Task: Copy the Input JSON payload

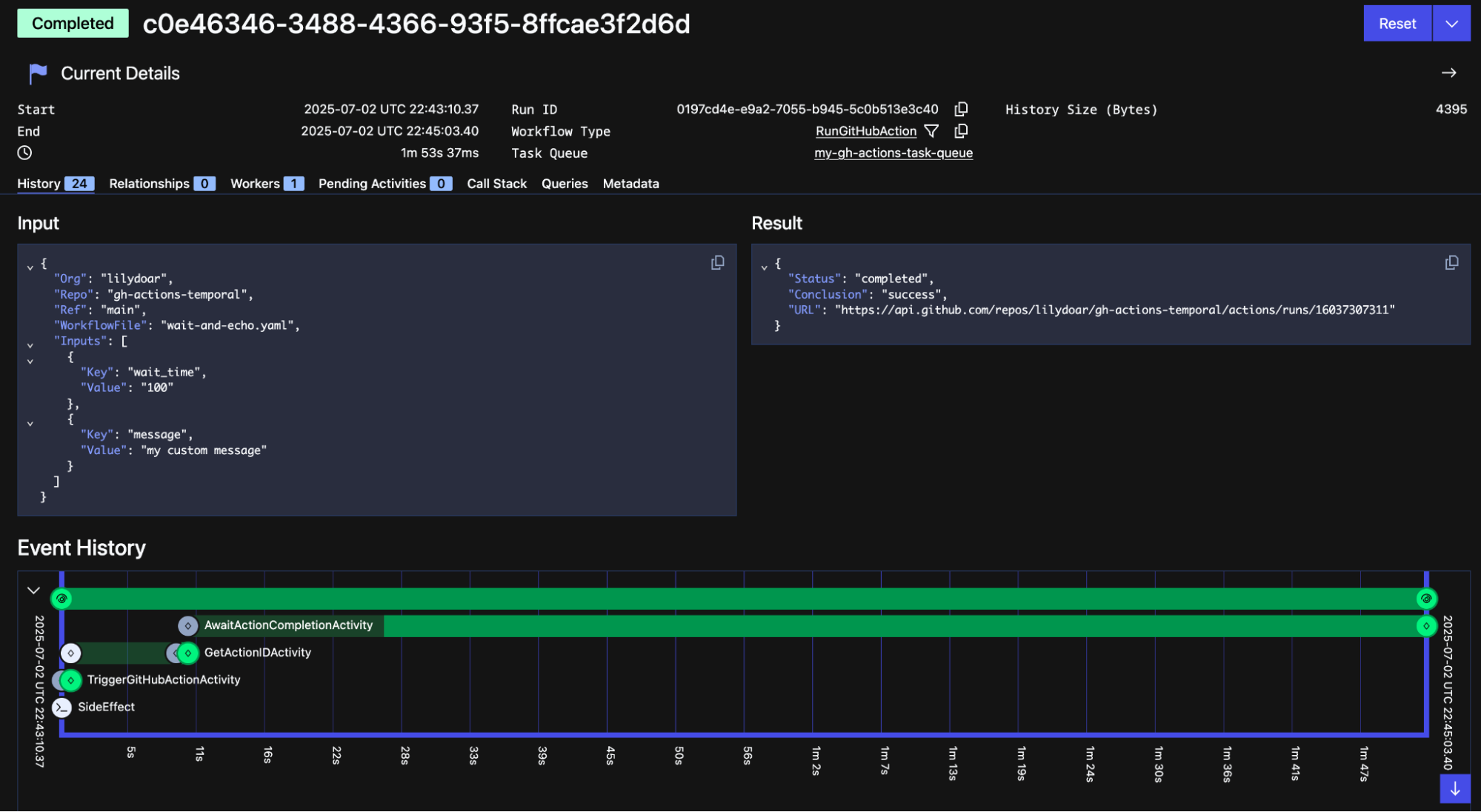Action: click(717, 263)
